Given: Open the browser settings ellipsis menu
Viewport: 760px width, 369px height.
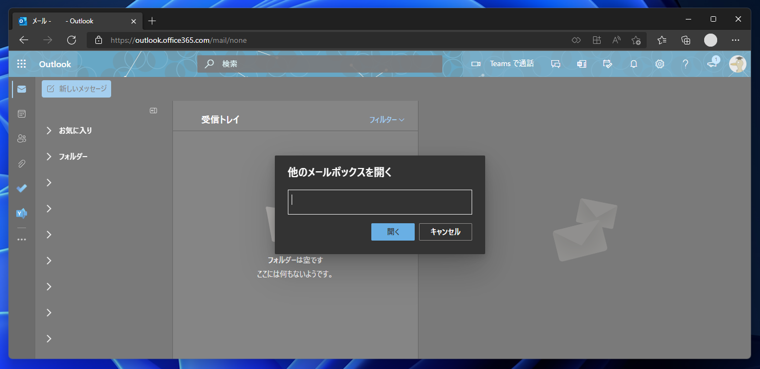Looking at the screenshot, I should coord(735,40).
